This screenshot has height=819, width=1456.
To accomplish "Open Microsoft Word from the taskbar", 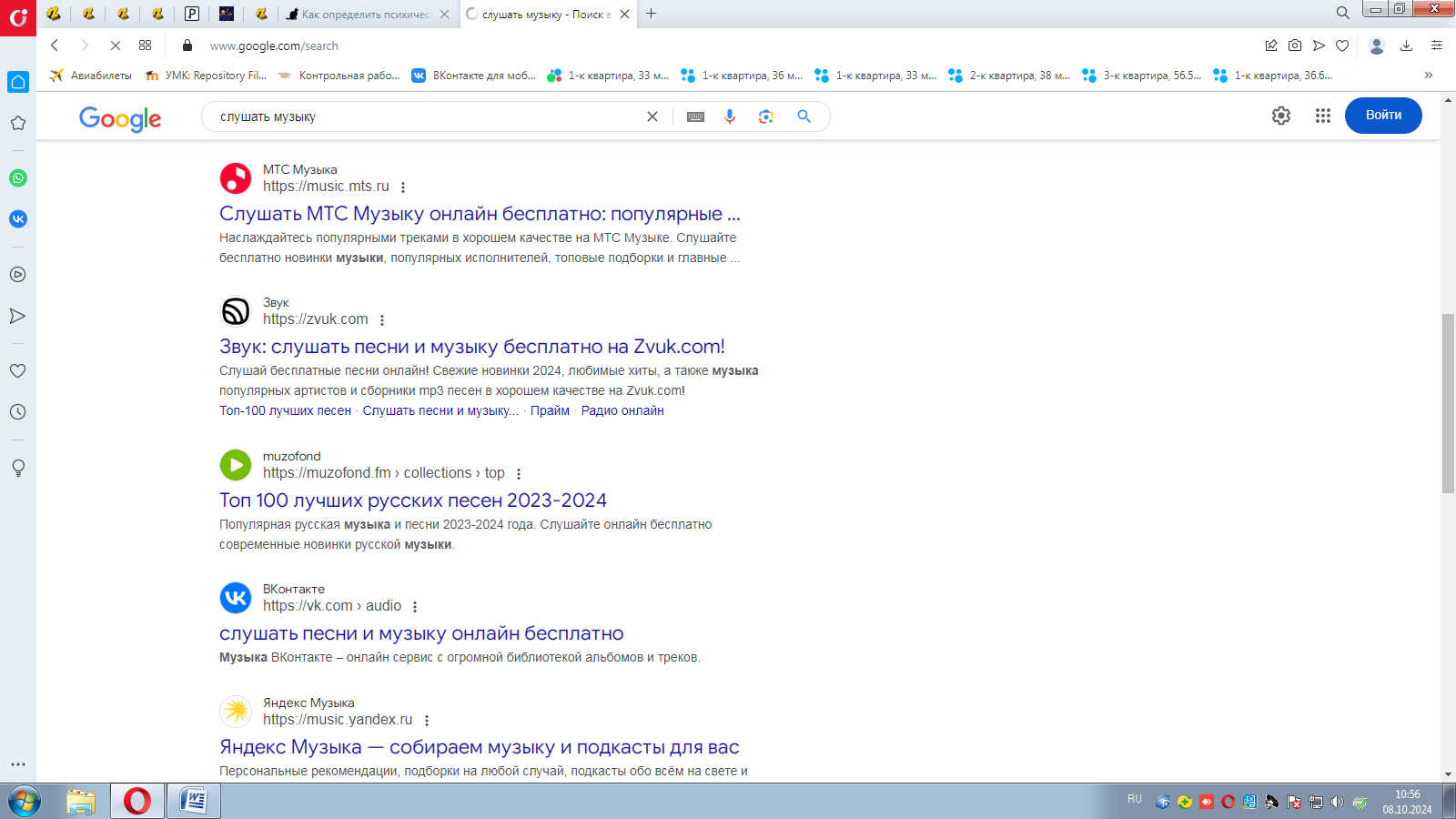I will pyautogui.click(x=194, y=802).
